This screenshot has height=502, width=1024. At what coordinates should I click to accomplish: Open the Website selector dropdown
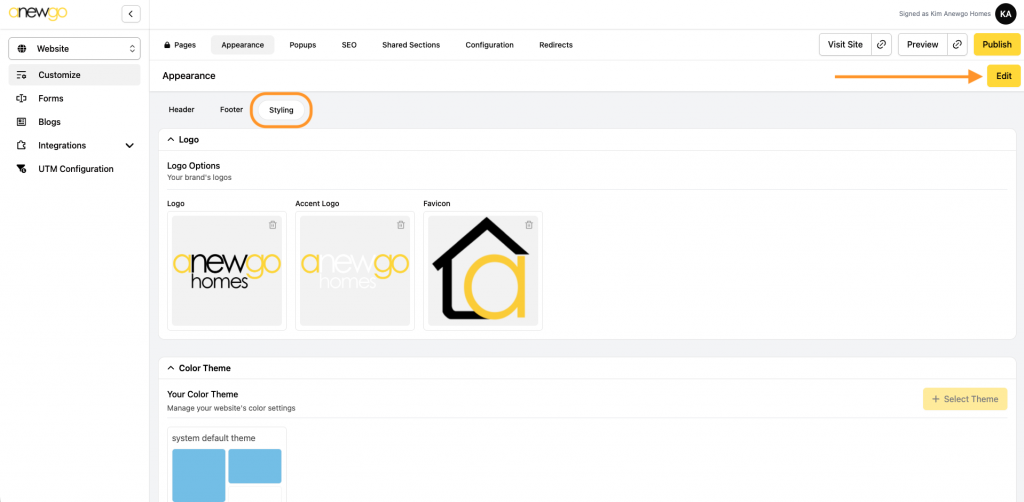[74, 48]
